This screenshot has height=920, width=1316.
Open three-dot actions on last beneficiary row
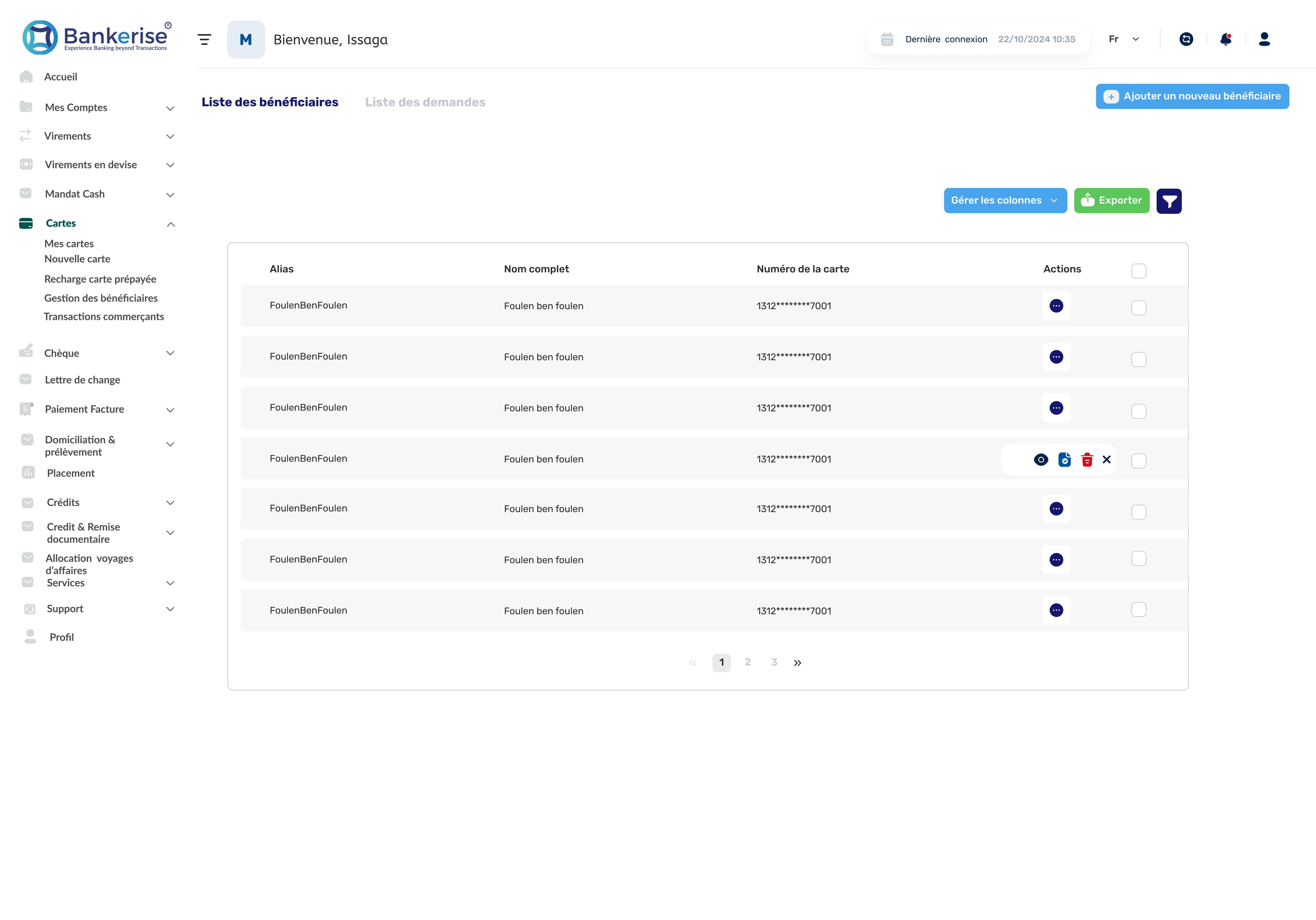(1056, 611)
